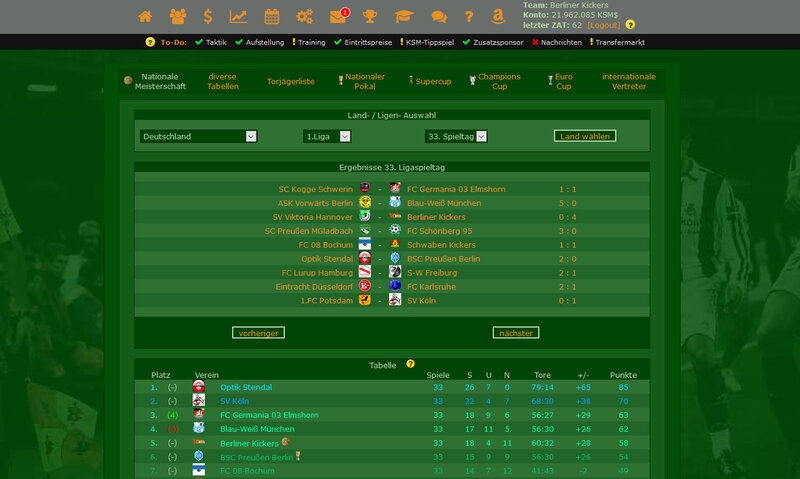Click the 5 : 0 match result
800x479 pixels.
(567, 203)
